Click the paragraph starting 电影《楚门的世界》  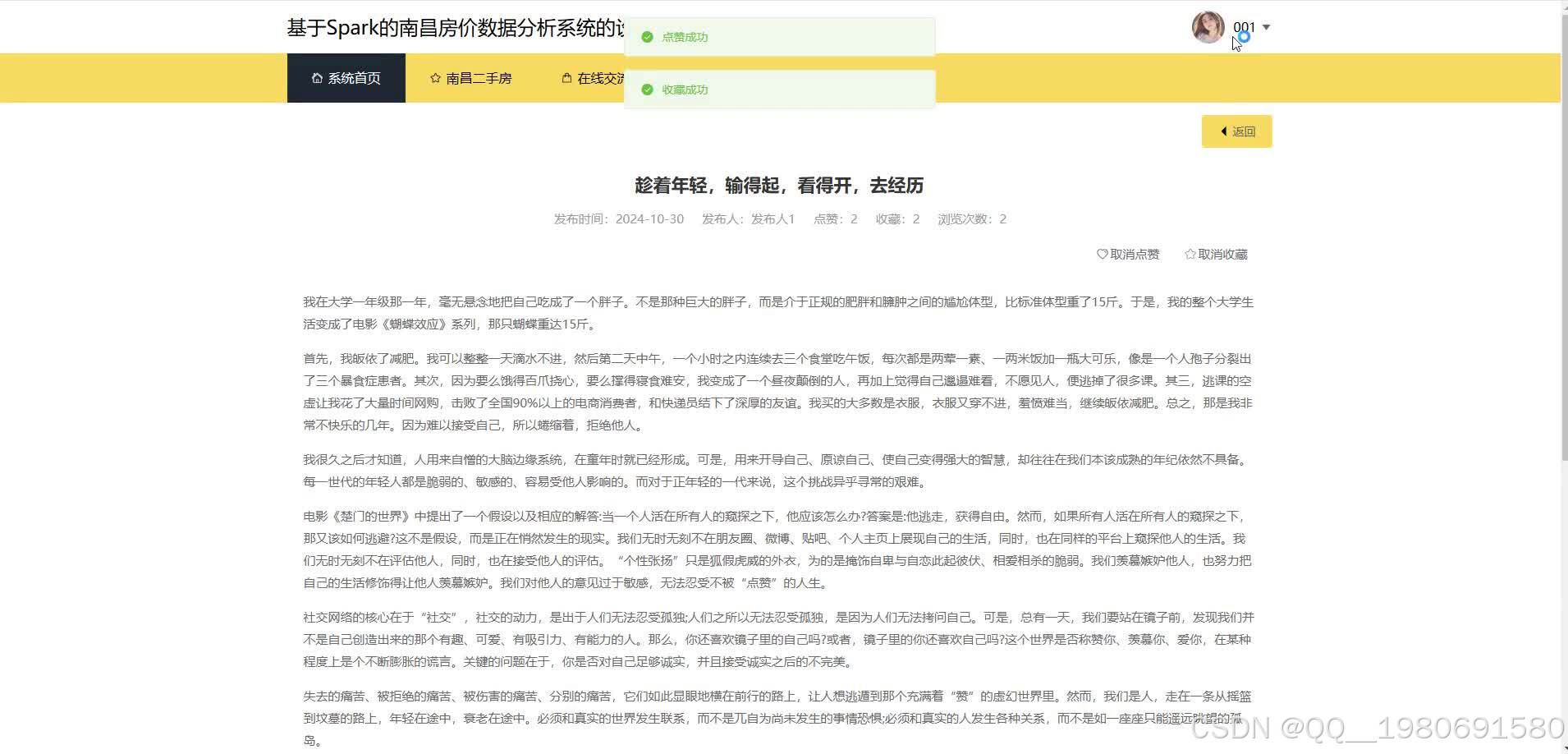(x=778, y=549)
